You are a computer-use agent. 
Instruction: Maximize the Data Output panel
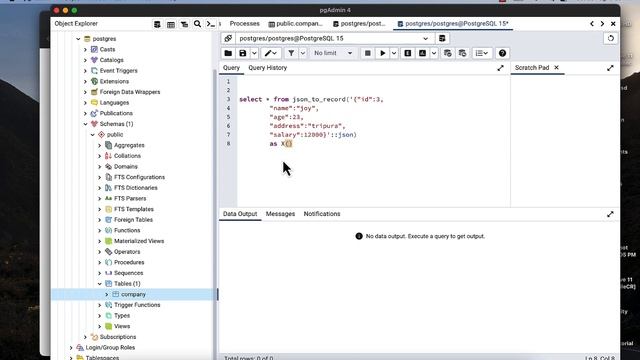[610, 214]
